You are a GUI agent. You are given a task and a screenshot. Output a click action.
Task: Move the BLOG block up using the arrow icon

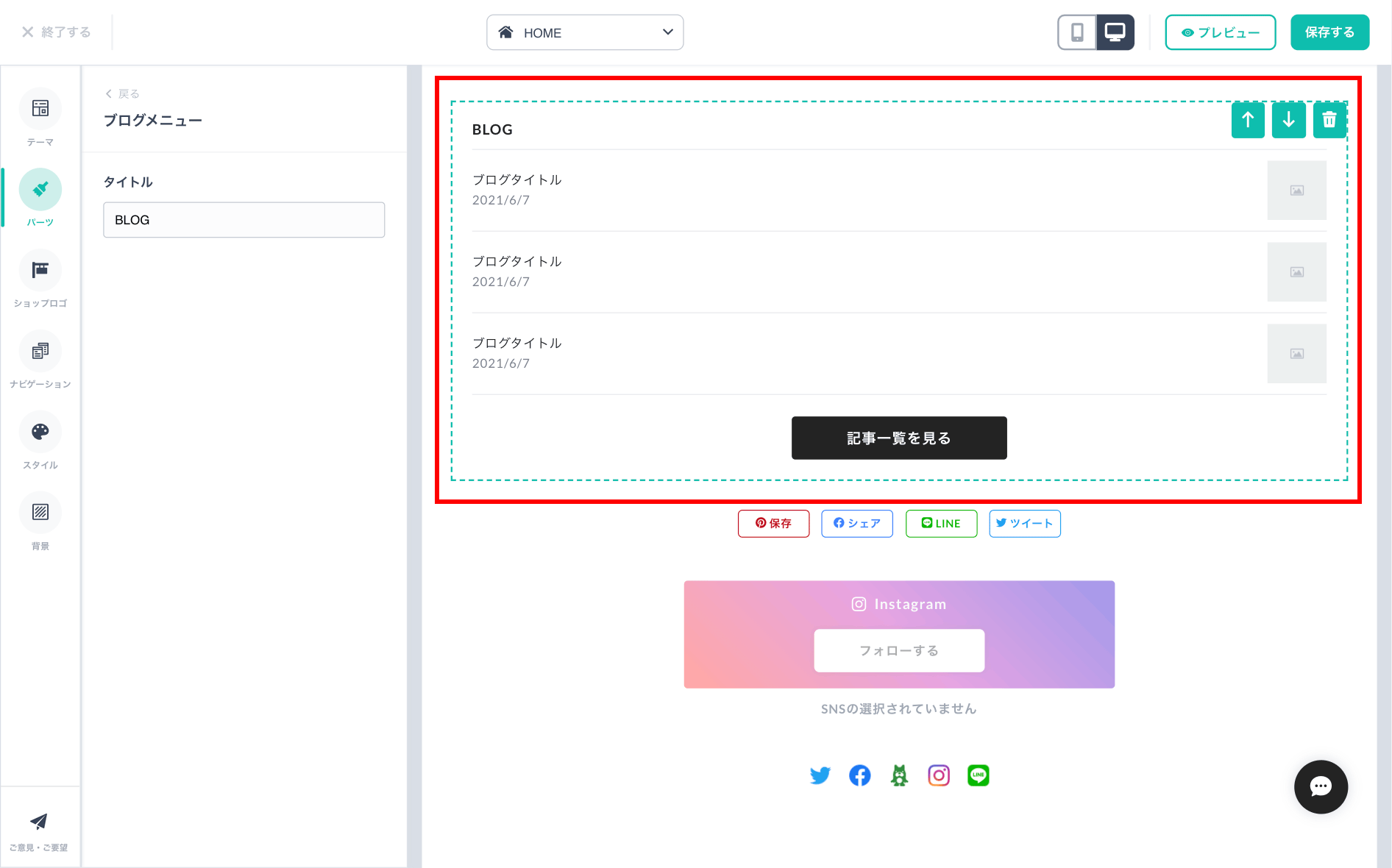point(1248,120)
